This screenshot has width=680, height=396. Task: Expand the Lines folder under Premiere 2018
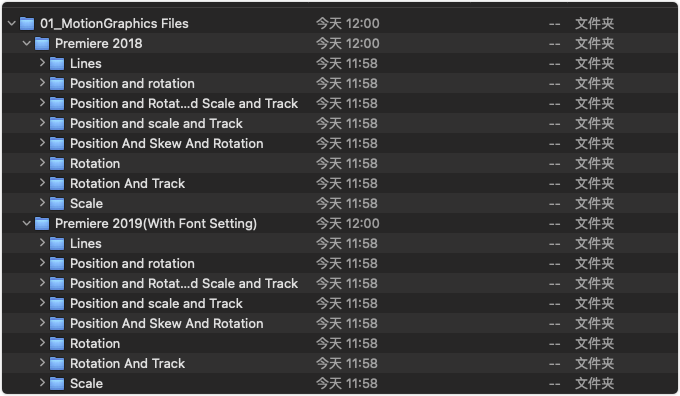click(x=42, y=62)
